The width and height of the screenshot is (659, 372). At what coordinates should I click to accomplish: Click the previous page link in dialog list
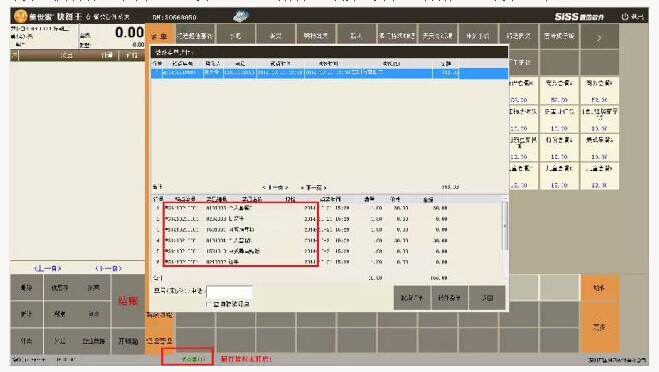(x=275, y=187)
